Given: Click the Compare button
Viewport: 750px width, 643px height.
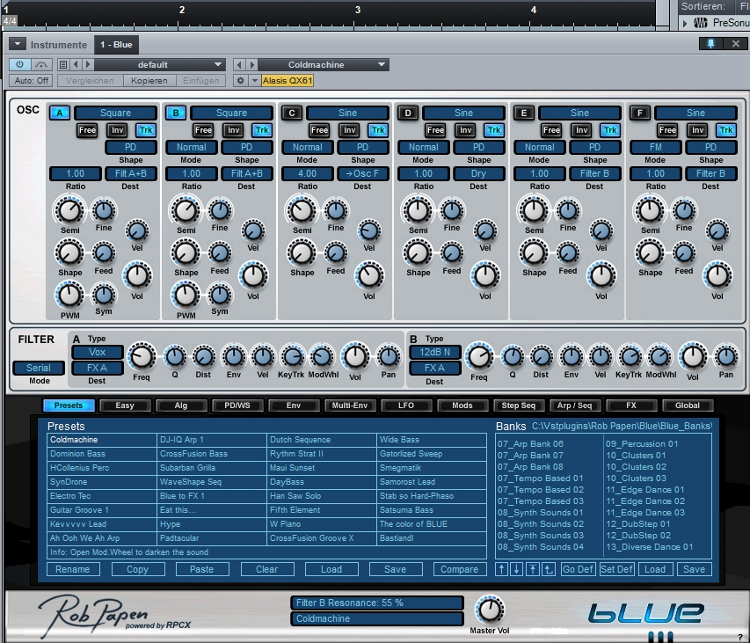Looking at the screenshot, I should [x=459, y=569].
